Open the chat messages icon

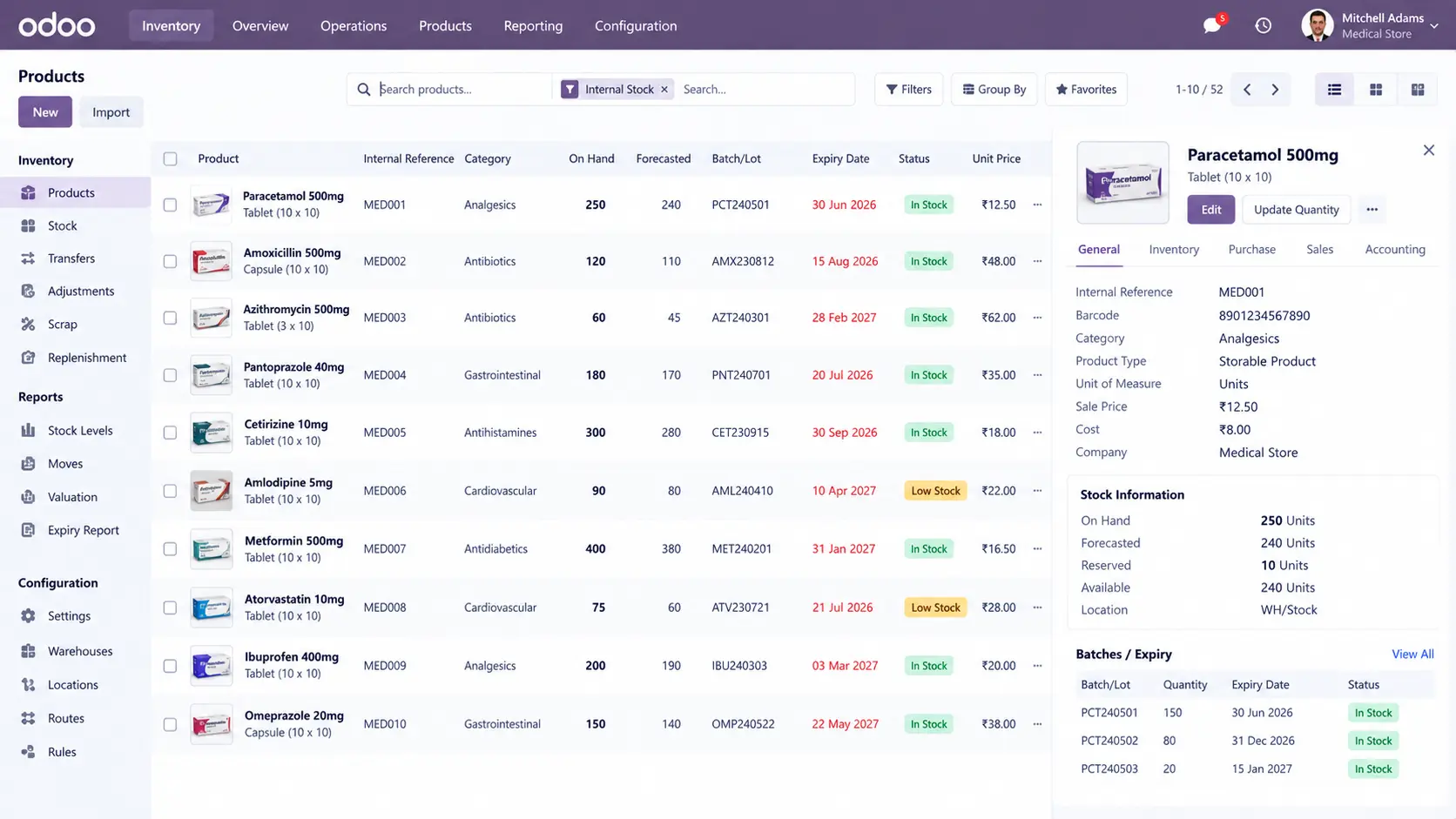click(1212, 25)
